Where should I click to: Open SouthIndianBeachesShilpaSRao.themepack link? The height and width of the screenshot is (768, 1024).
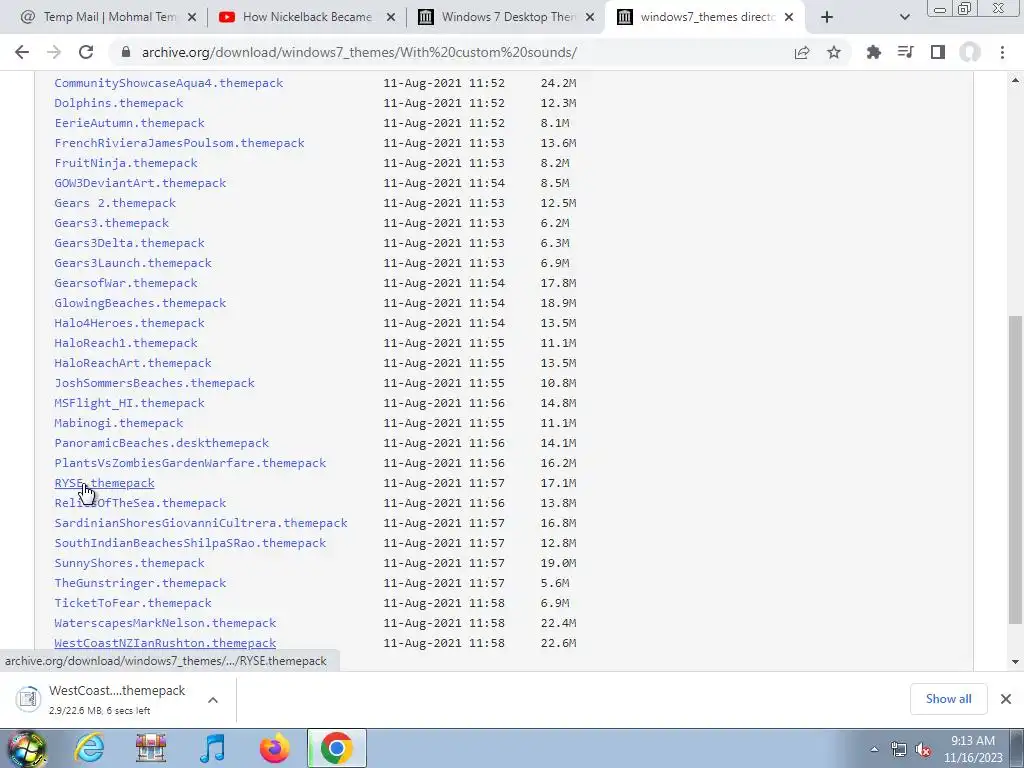click(x=190, y=543)
